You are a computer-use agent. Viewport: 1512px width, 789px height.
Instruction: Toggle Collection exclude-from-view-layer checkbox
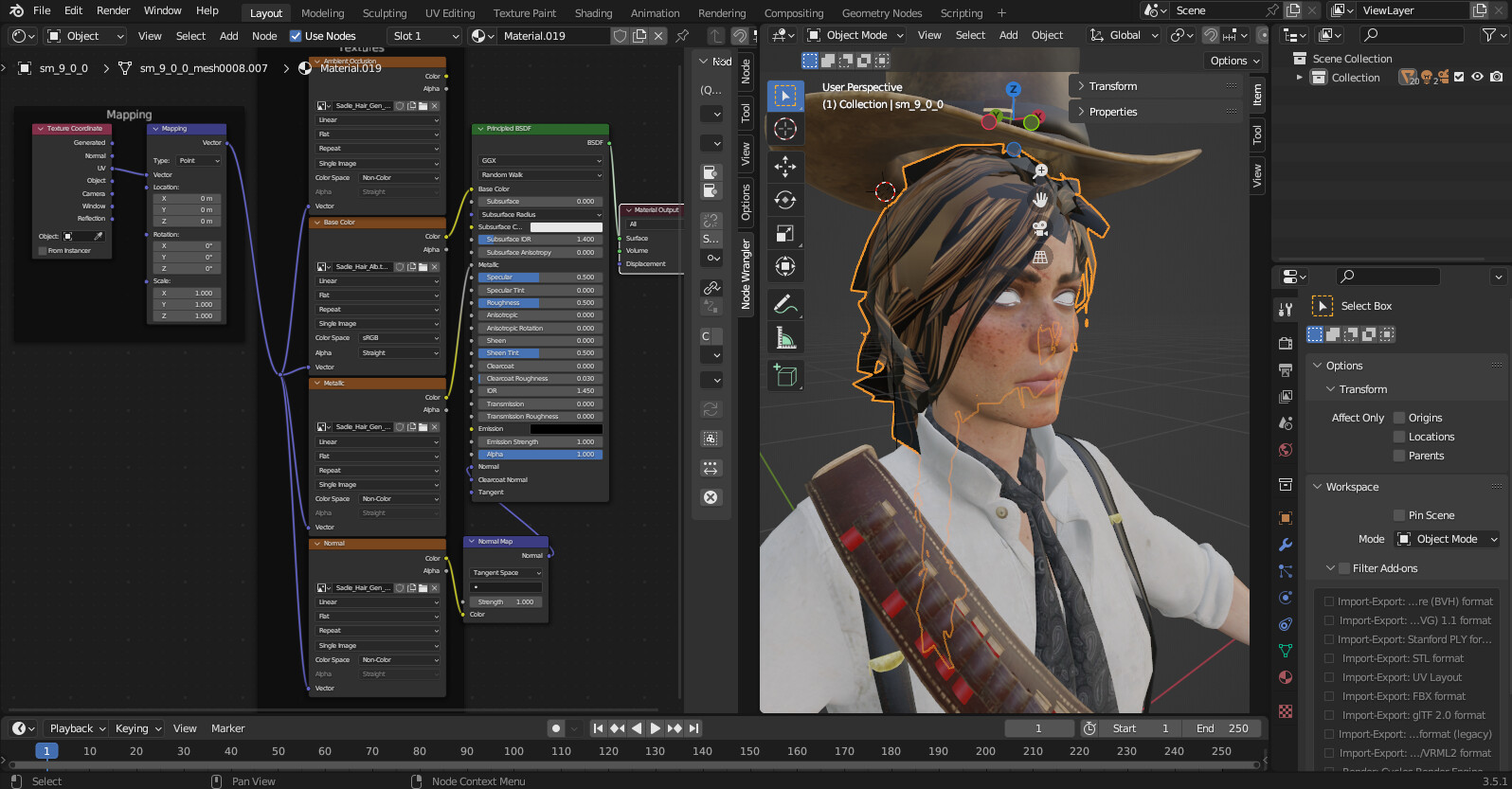click(1459, 78)
